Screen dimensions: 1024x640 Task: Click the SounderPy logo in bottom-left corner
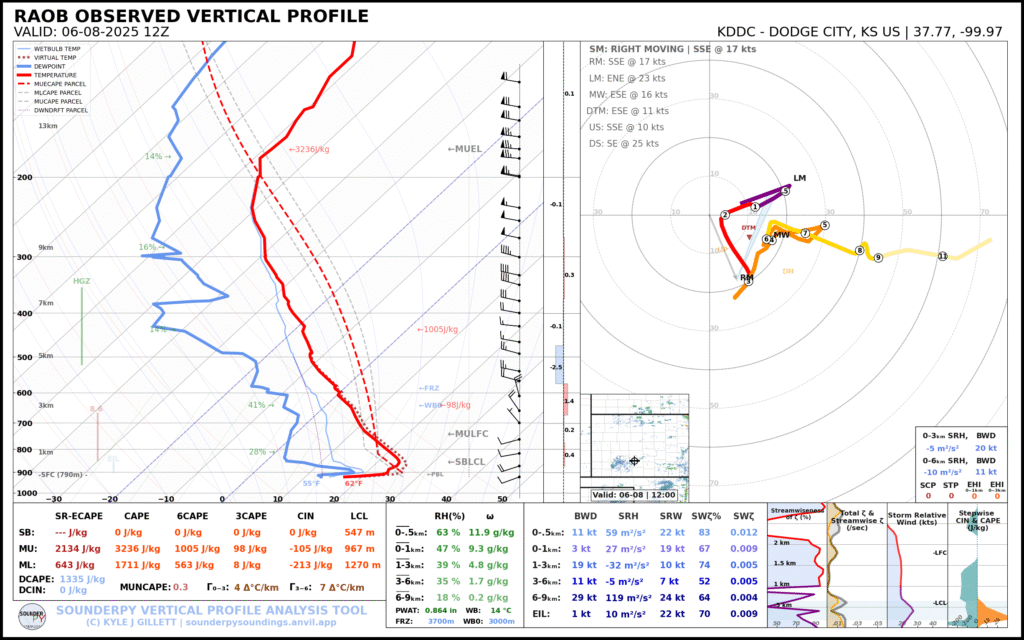32,612
